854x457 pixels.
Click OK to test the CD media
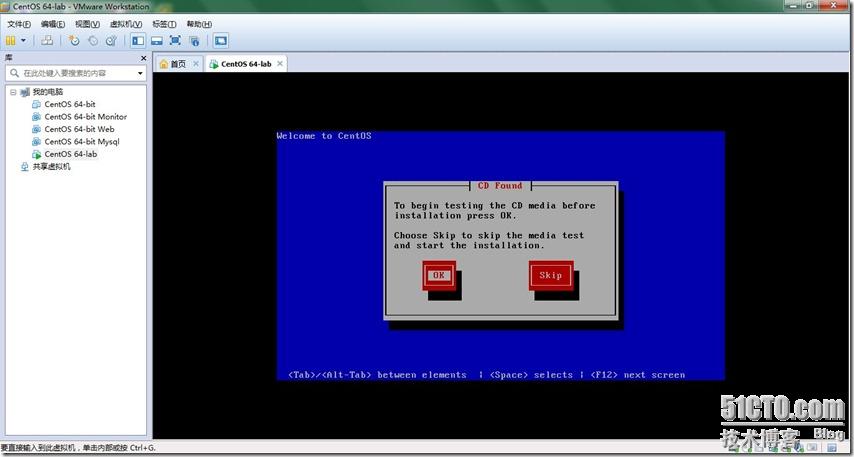(439, 275)
